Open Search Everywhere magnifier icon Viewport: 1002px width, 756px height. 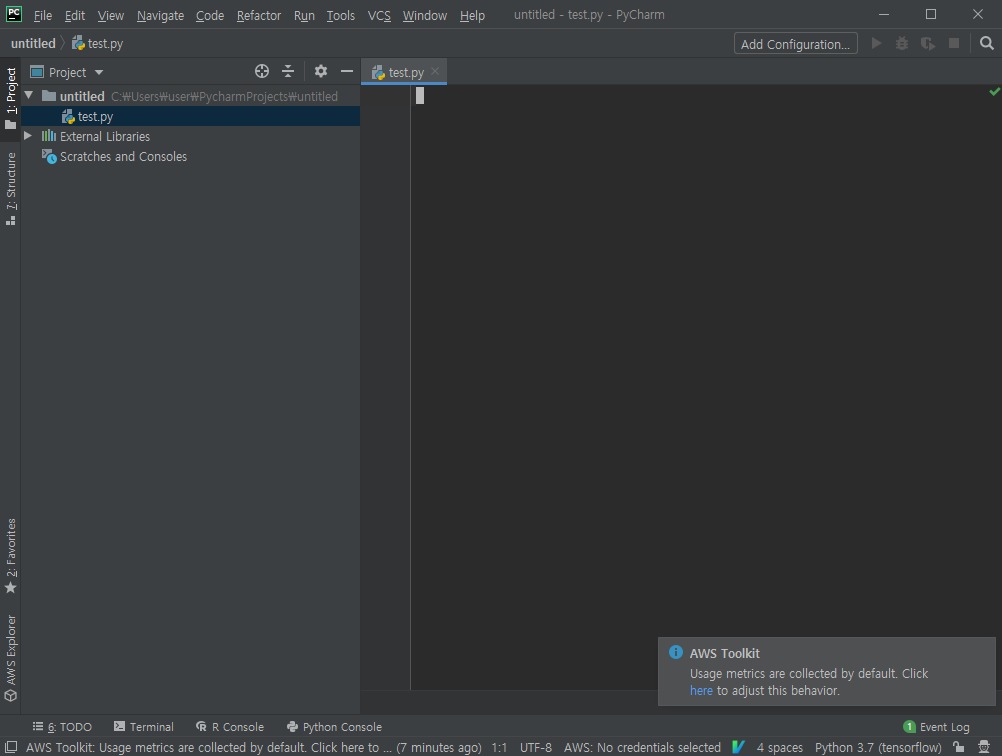[x=987, y=43]
